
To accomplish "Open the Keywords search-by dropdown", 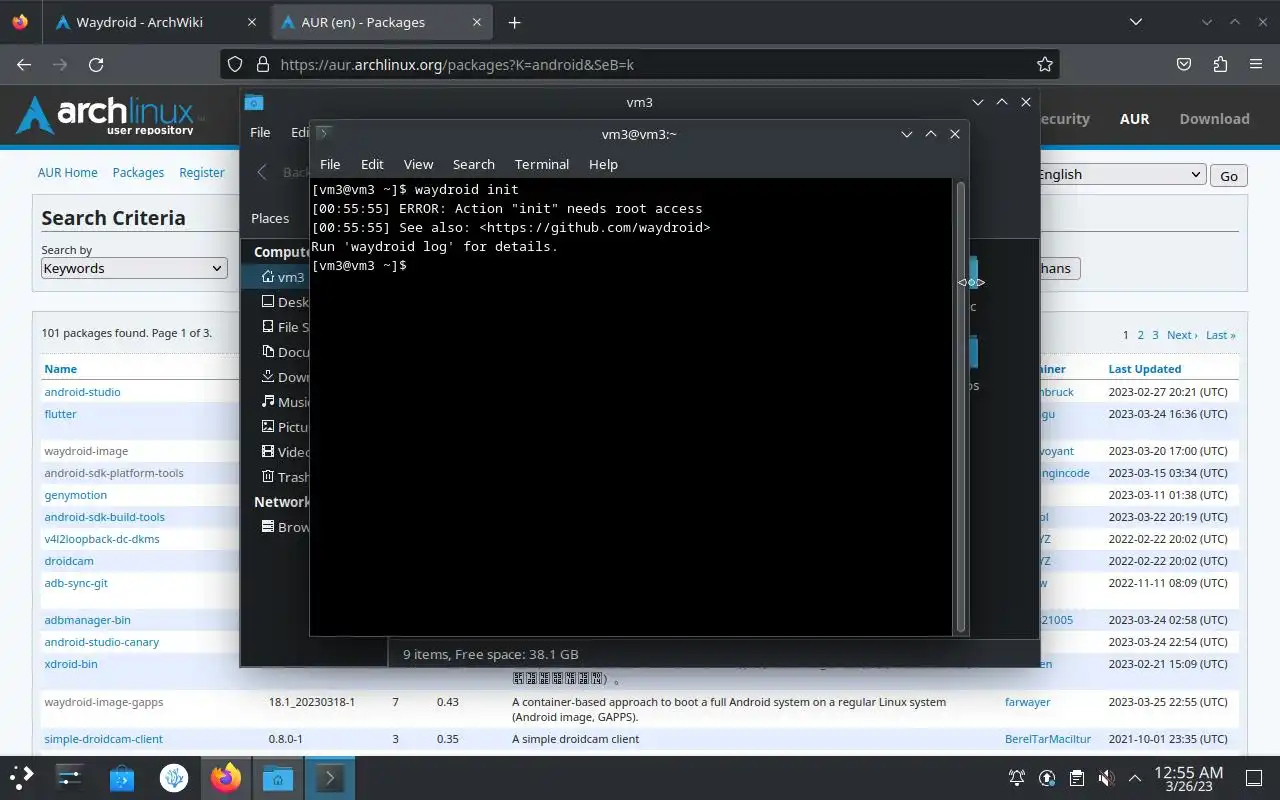I will click(134, 268).
